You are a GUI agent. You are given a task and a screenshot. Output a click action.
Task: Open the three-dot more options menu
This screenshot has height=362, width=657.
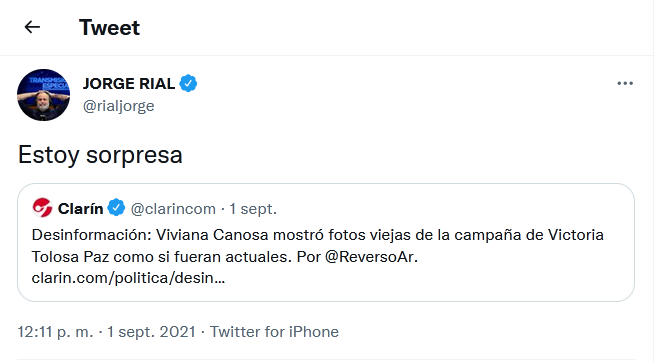[x=625, y=83]
